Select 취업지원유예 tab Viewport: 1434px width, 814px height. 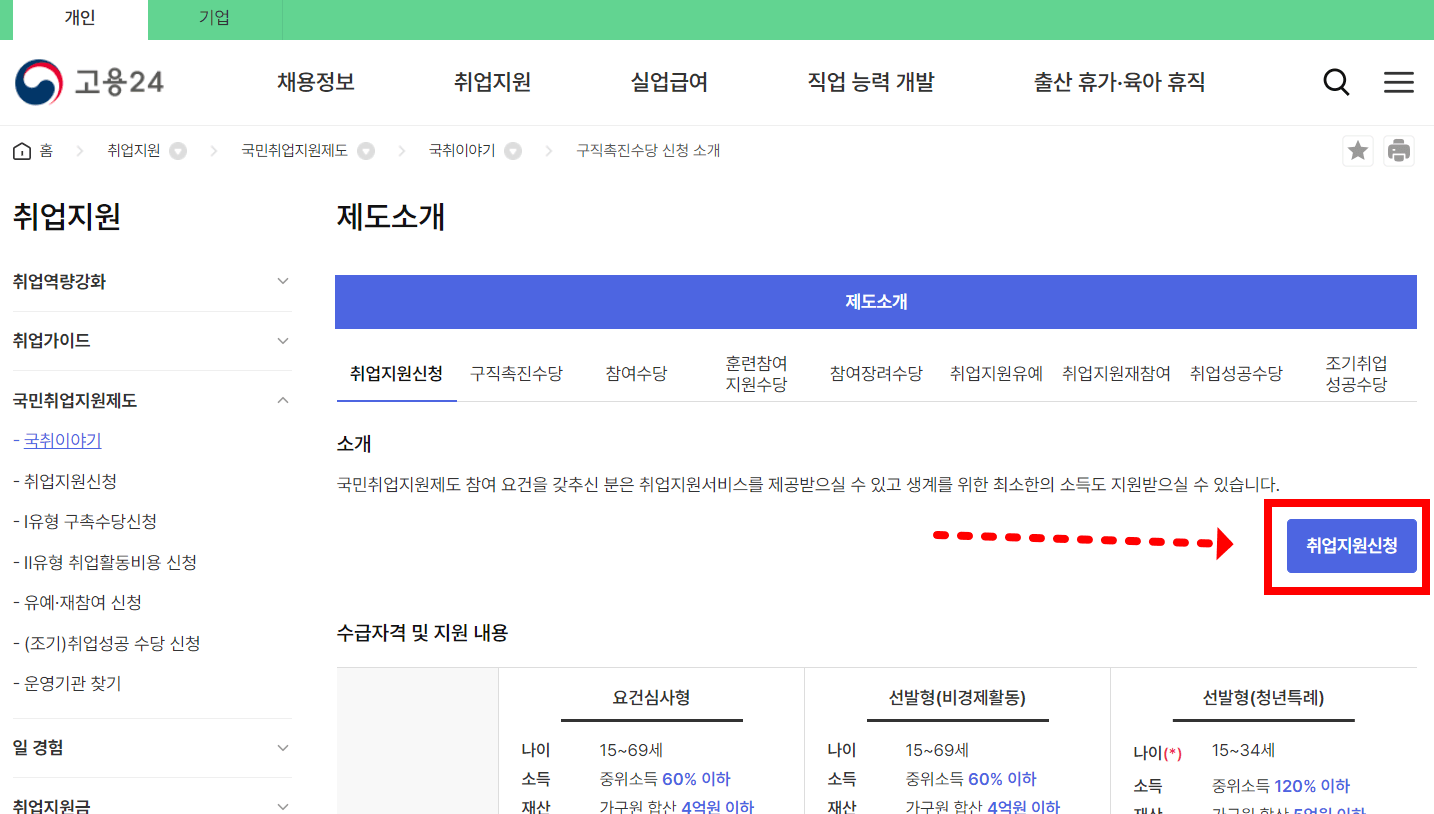click(x=996, y=374)
